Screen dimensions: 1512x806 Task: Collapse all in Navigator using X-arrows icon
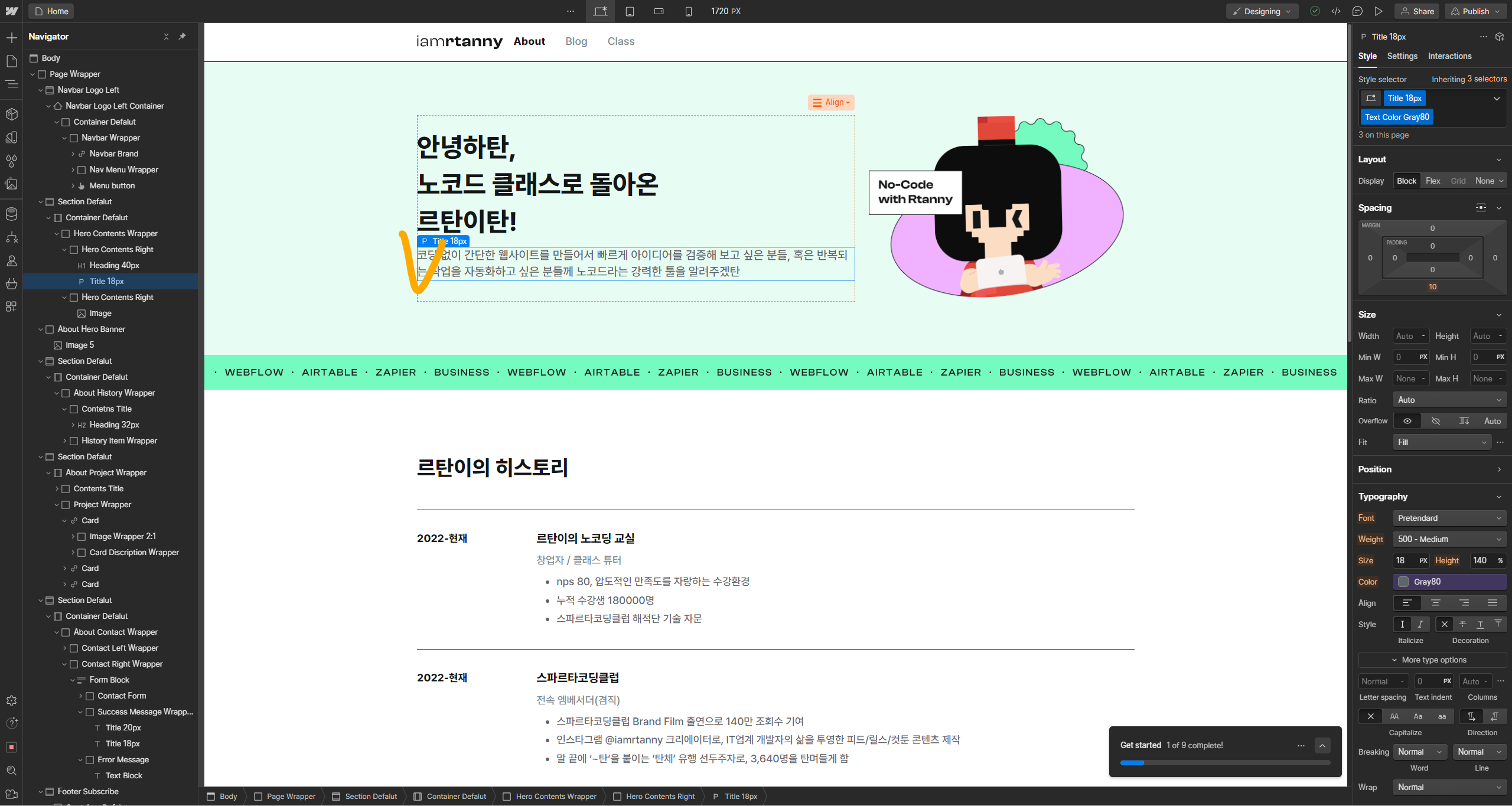pos(166,37)
